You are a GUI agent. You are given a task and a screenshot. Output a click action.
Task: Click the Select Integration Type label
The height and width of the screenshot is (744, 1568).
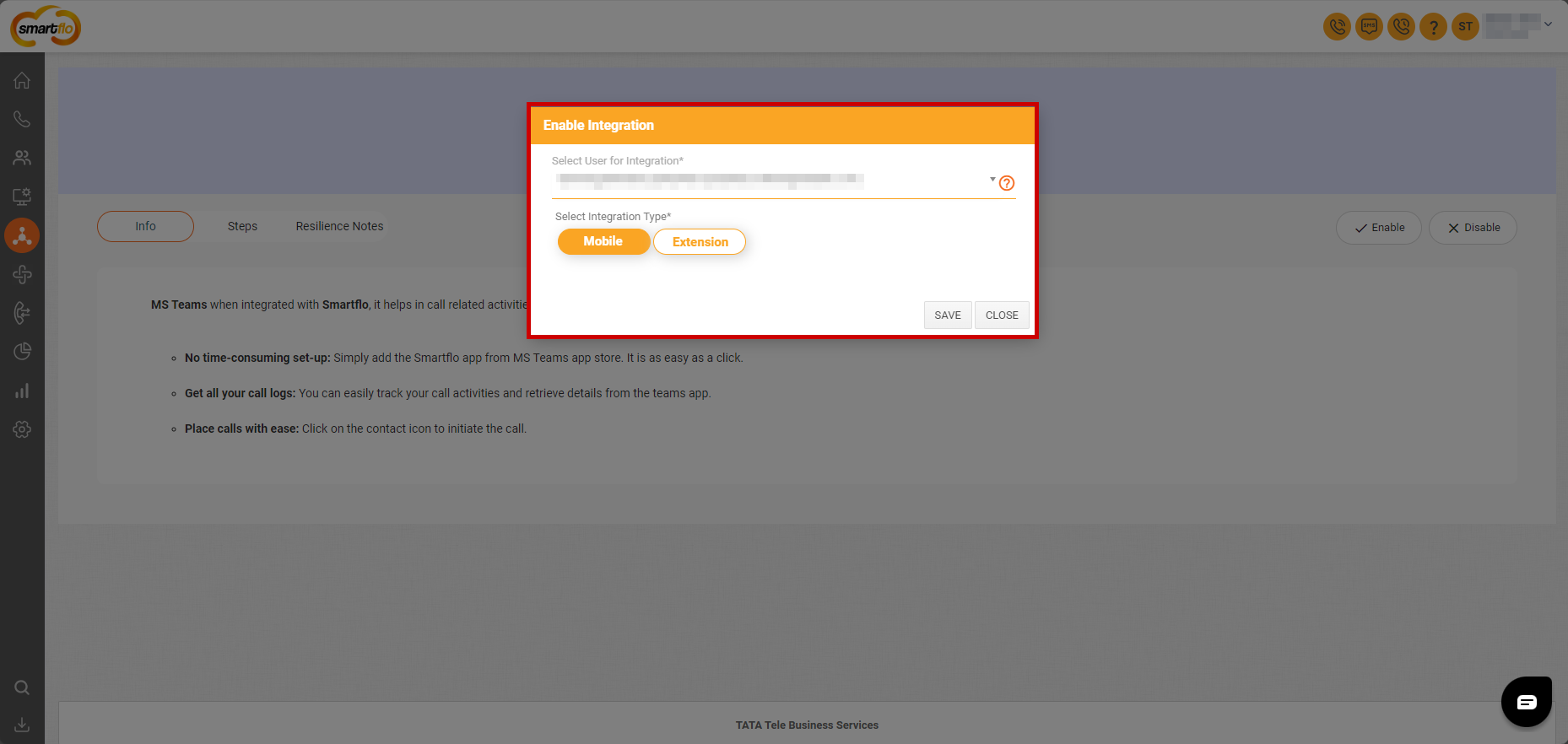[x=613, y=217]
